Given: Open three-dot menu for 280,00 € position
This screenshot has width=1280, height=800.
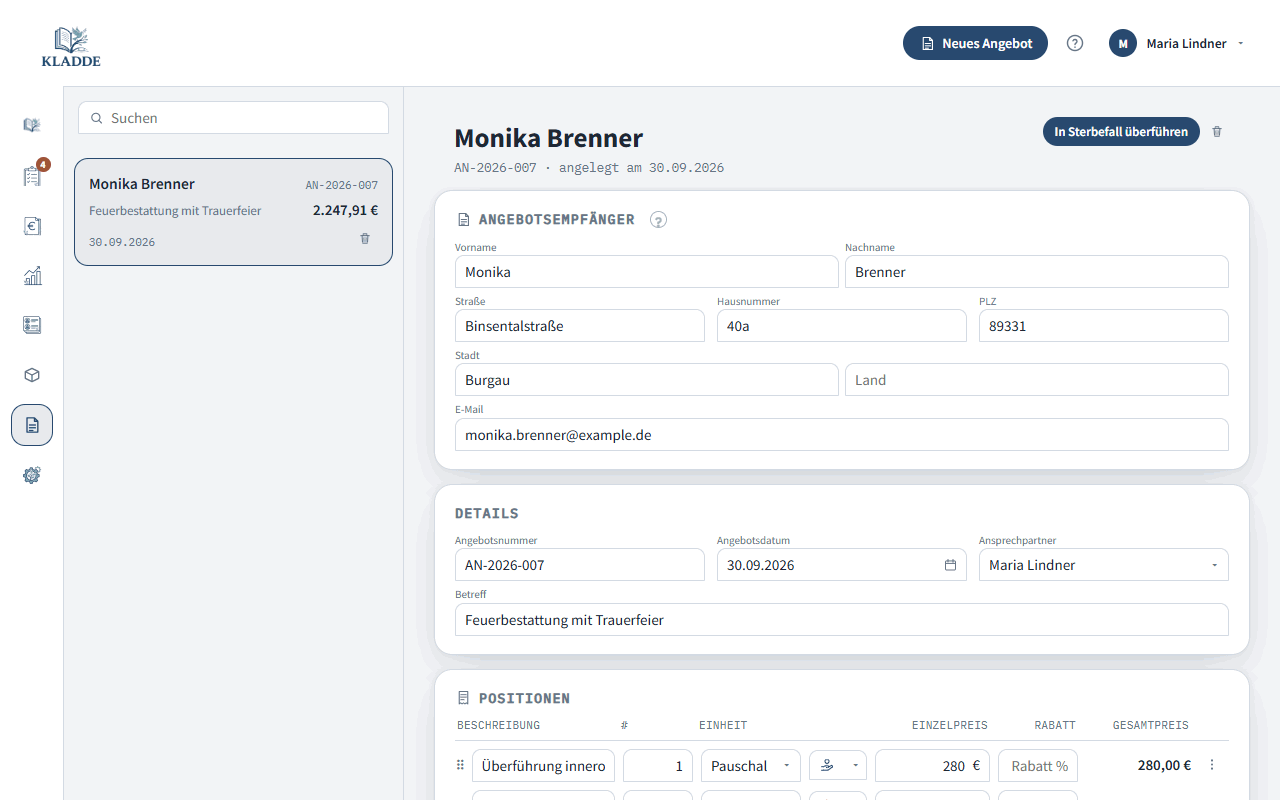Looking at the screenshot, I should coord(1212,765).
